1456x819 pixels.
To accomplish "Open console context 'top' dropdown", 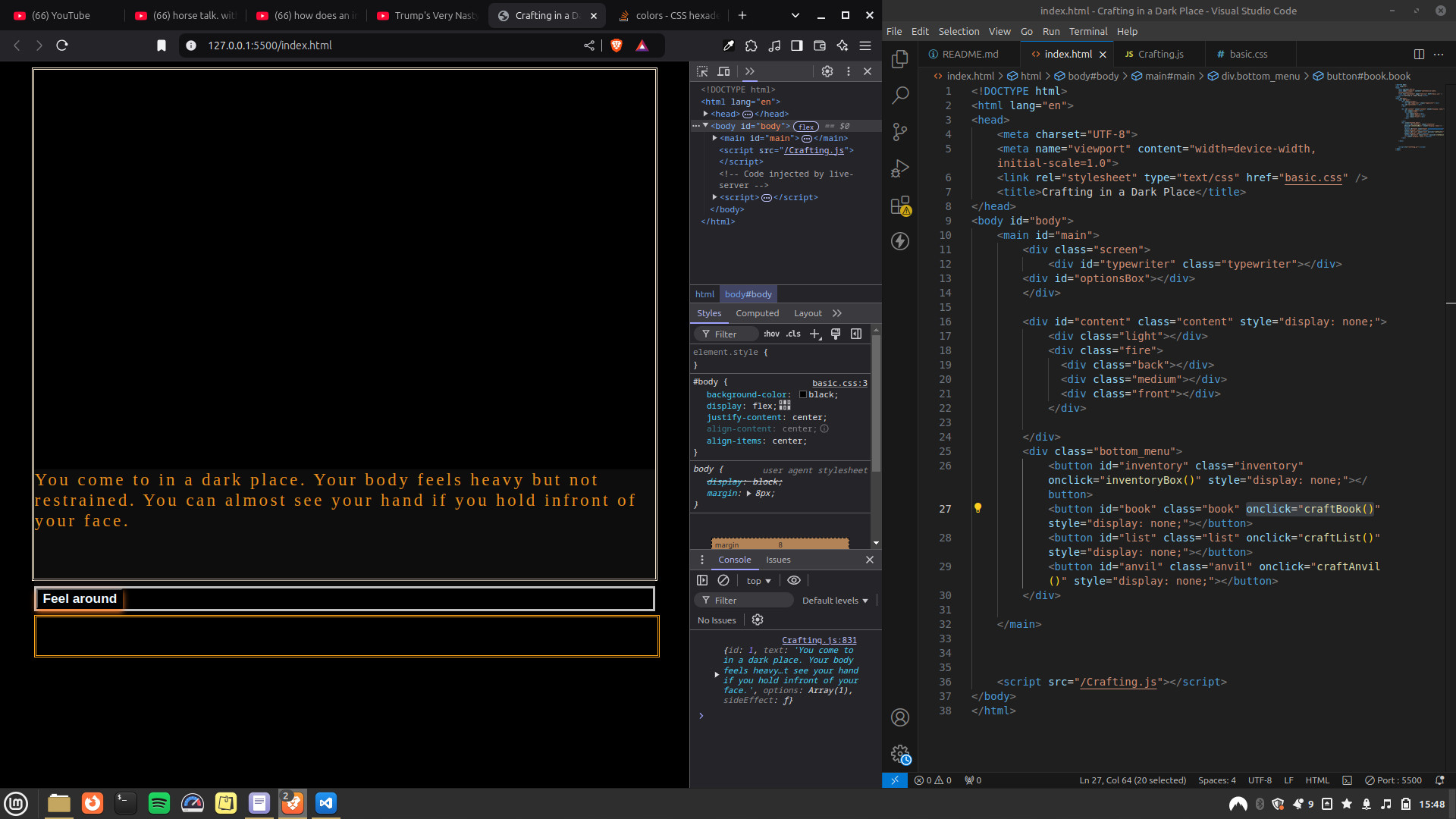I will [758, 581].
